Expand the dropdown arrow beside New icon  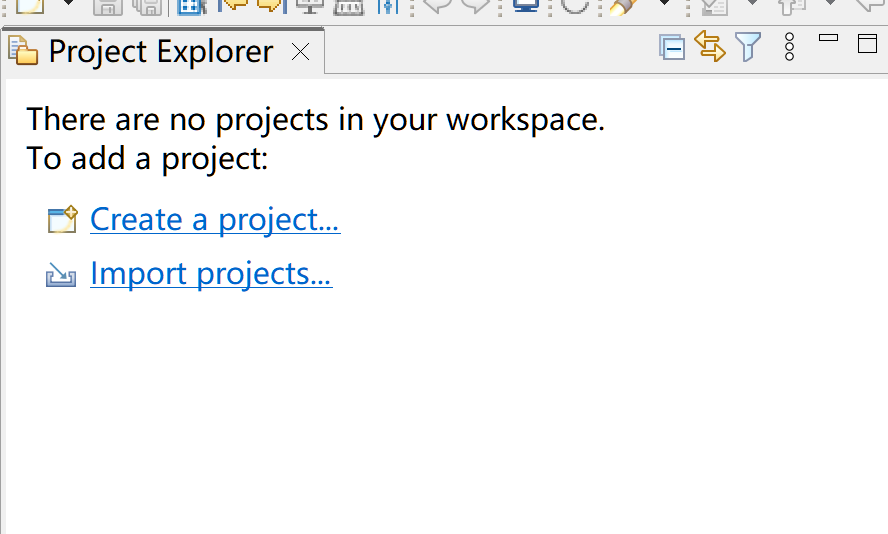pos(68,4)
